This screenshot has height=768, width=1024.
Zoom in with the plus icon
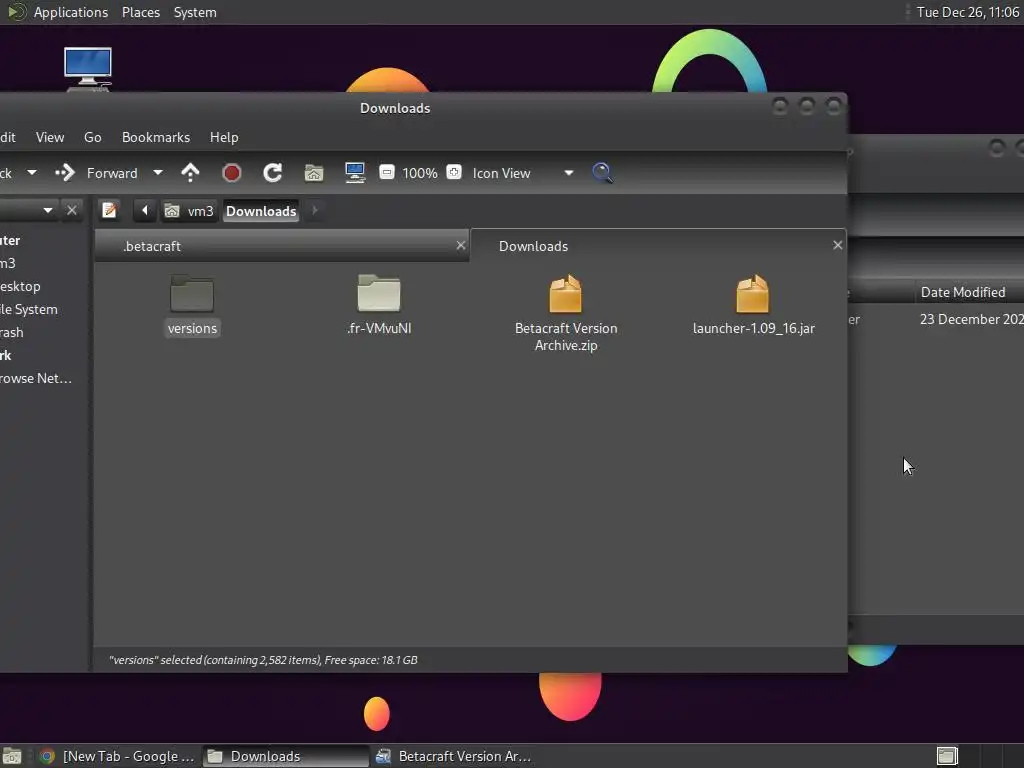tap(454, 172)
